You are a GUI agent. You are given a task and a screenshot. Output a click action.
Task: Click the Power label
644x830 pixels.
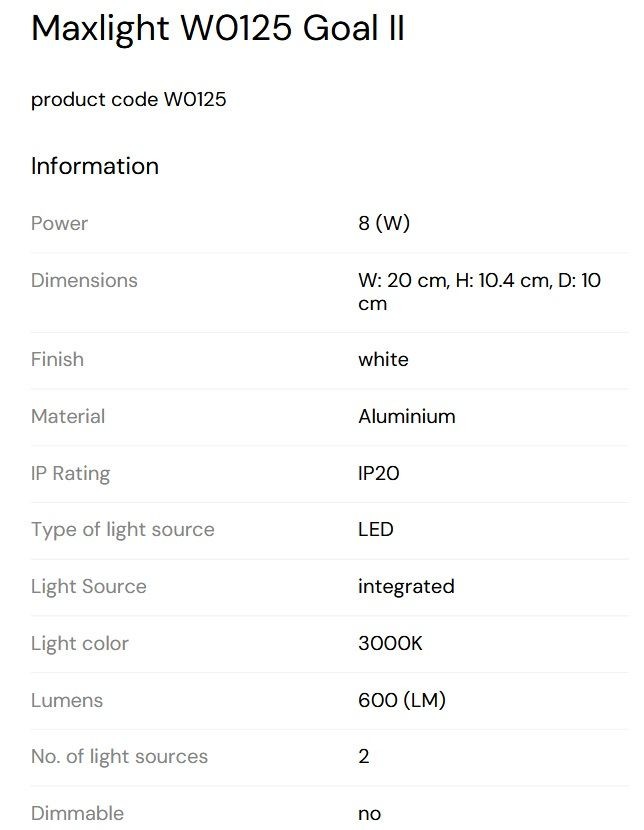pyautogui.click(x=59, y=223)
